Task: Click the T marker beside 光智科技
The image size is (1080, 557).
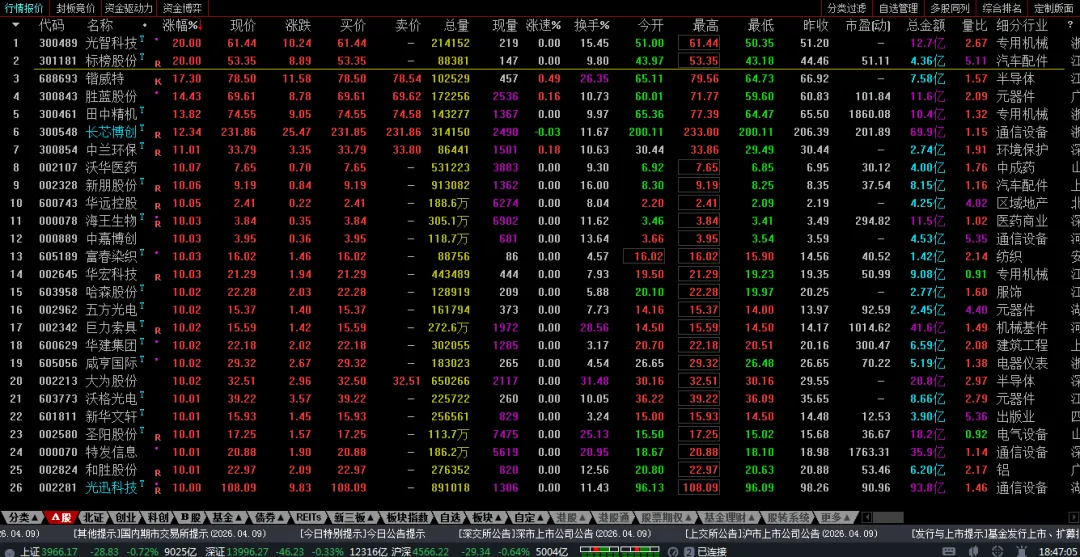Action: (142, 41)
